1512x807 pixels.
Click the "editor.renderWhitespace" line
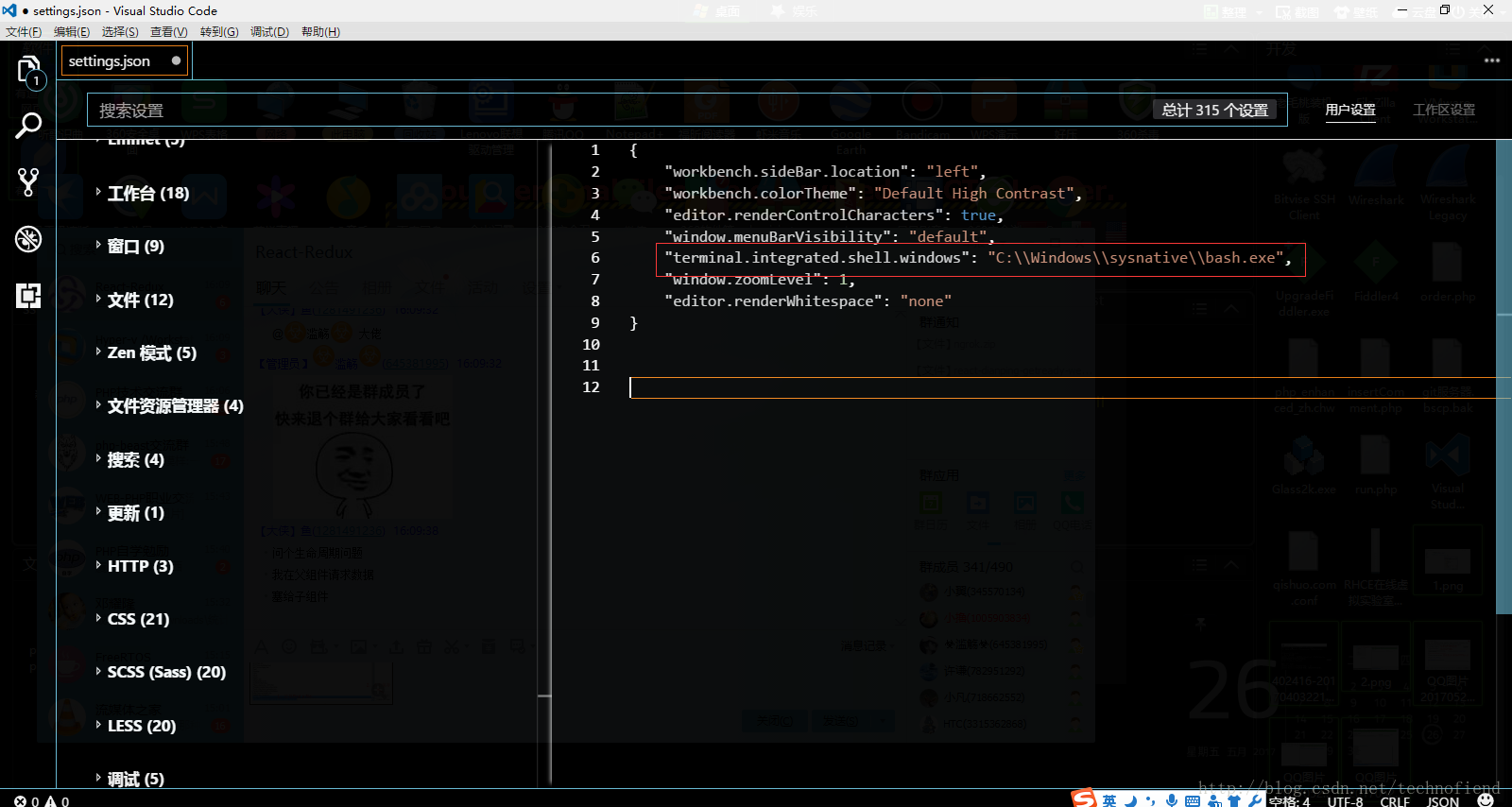point(808,300)
